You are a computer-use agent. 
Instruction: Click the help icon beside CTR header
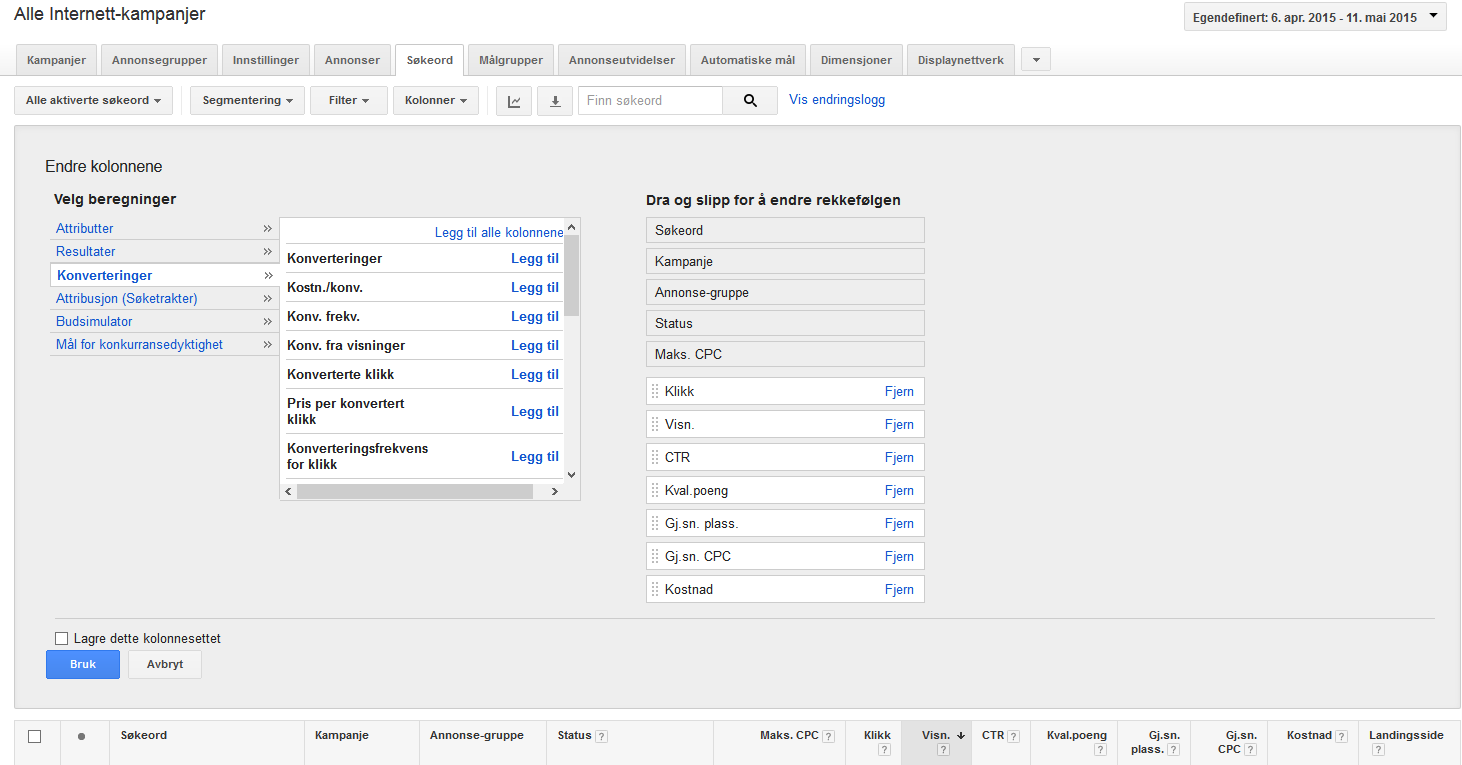pos(1013,736)
